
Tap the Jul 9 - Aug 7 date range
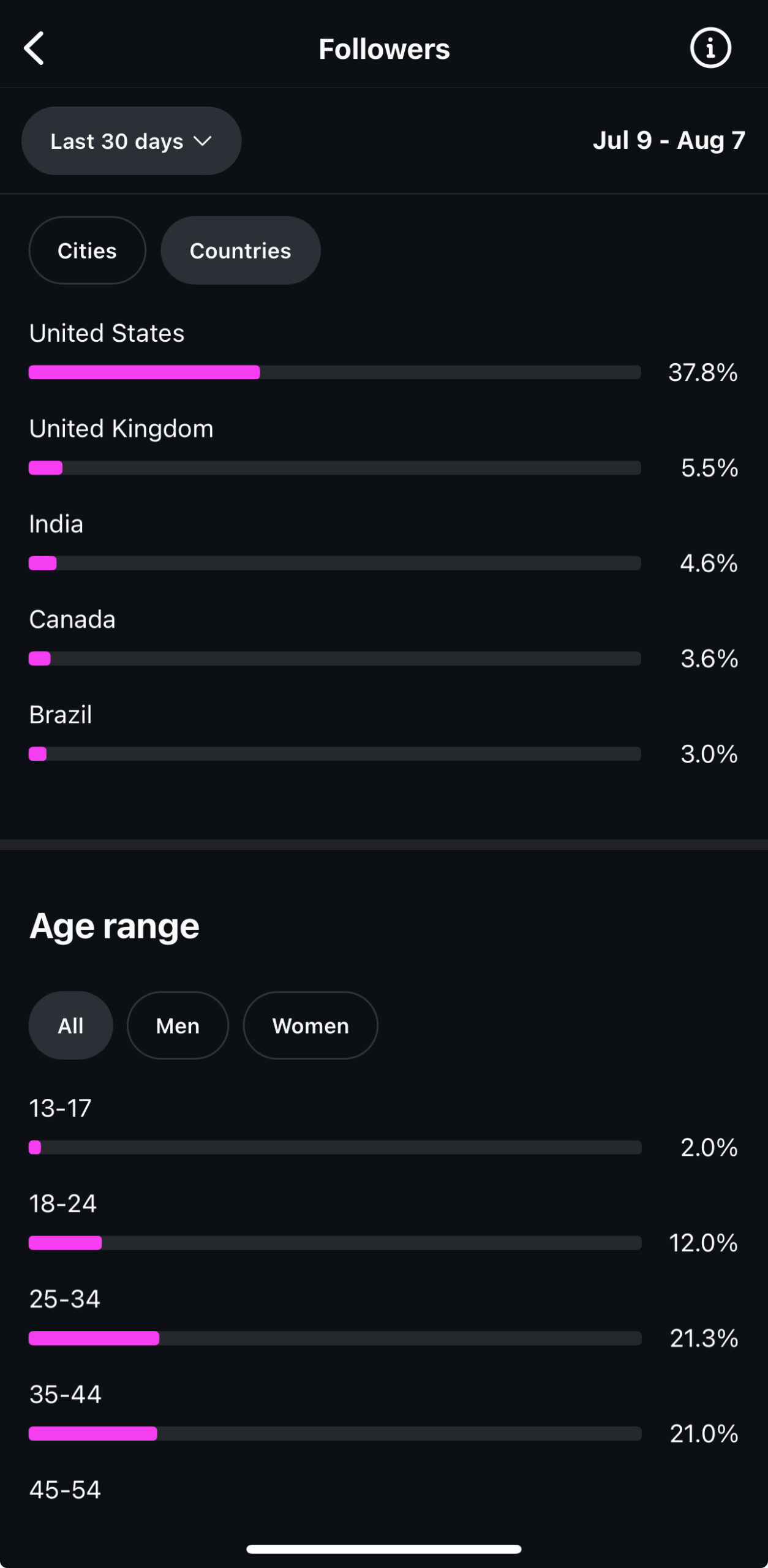click(x=669, y=140)
